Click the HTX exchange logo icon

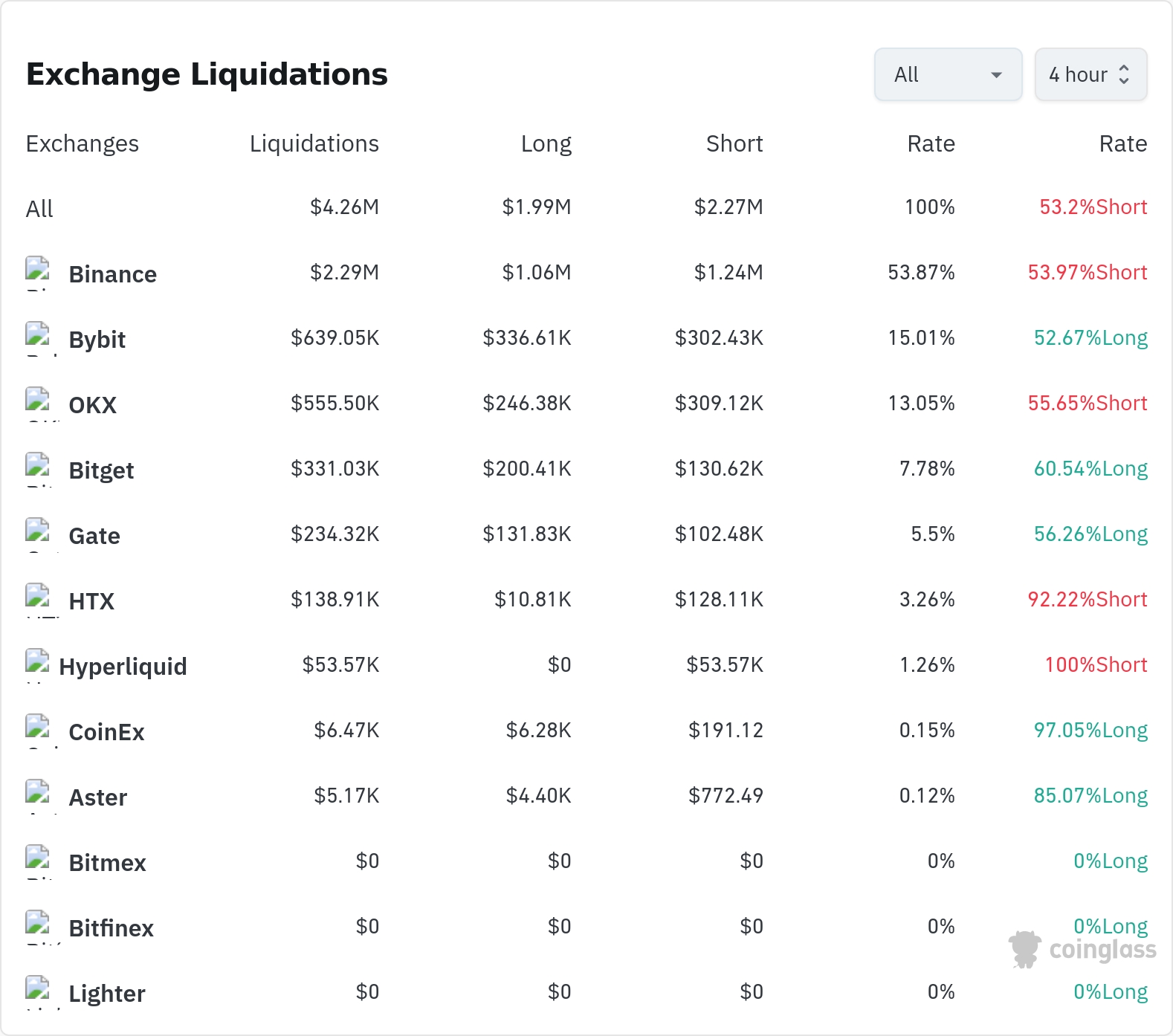pyautogui.click(x=38, y=600)
